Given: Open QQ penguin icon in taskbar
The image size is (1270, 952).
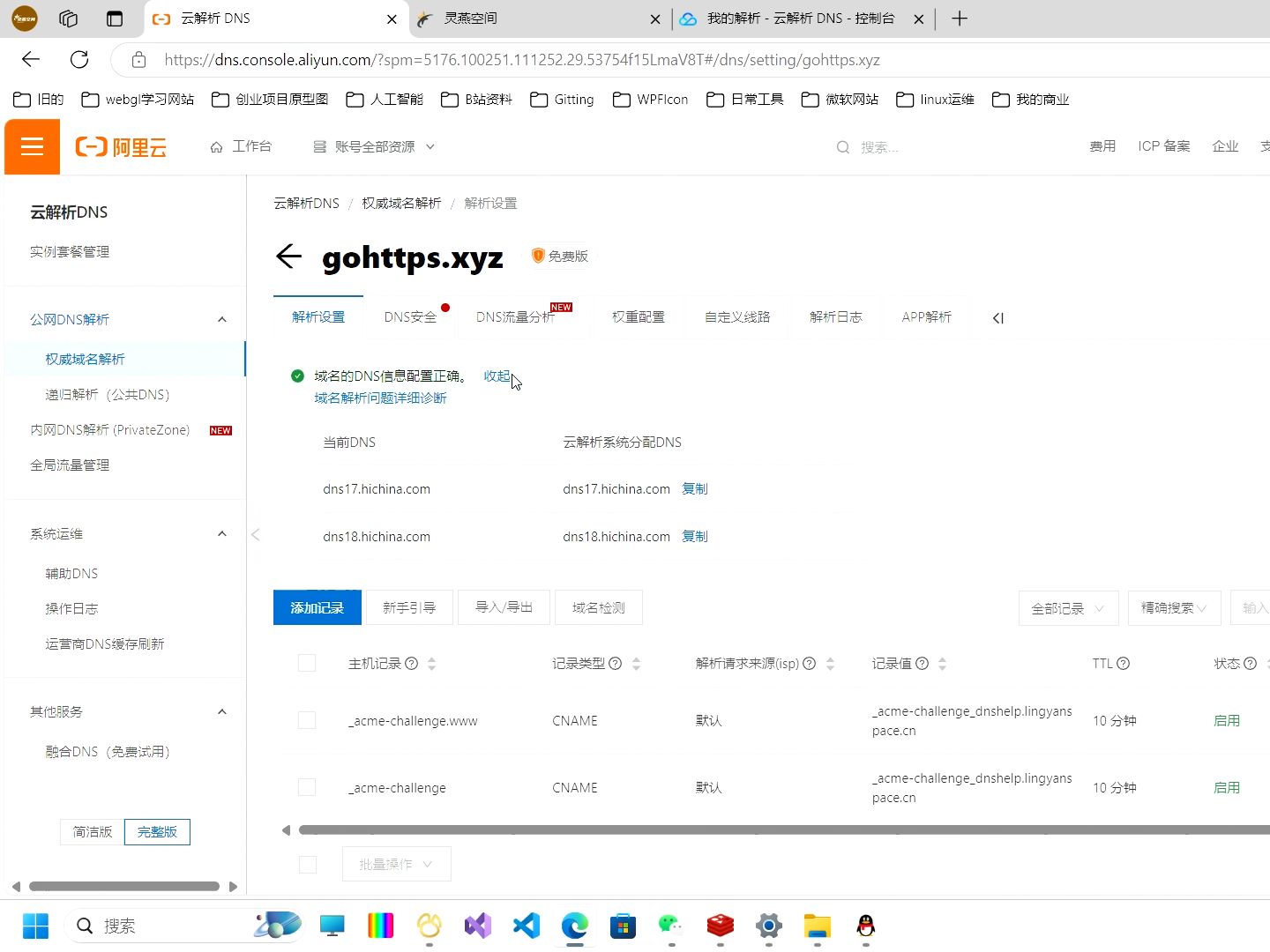Looking at the screenshot, I should (866, 926).
